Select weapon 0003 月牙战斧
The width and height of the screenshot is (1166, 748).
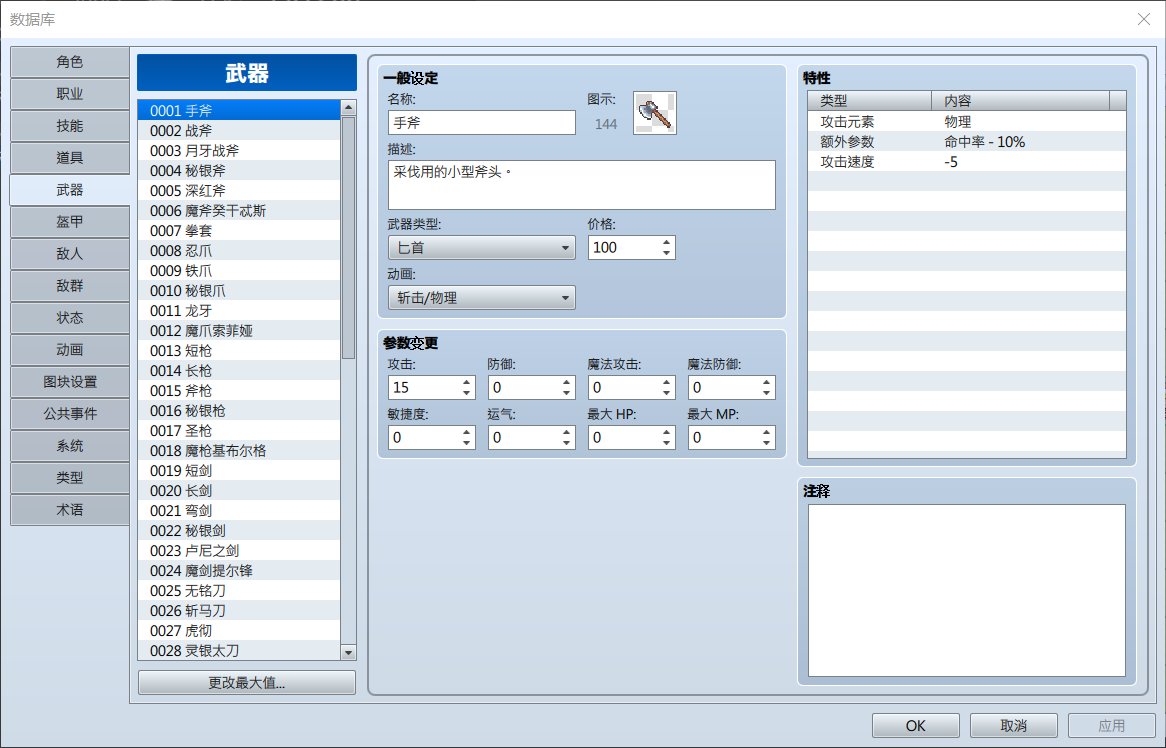tap(239, 151)
